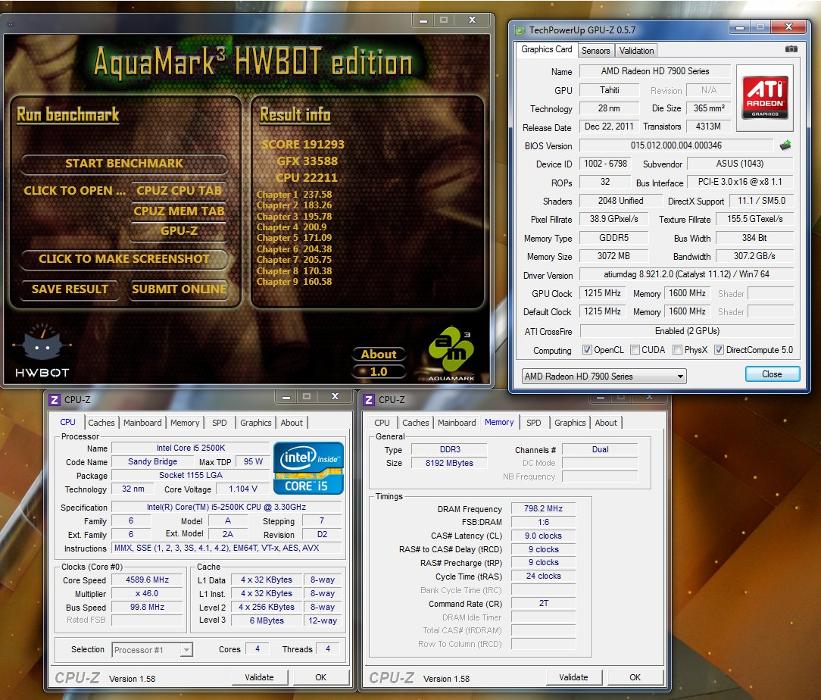Toggle the DirectCompute 5.0 checkbox
821x700 pixels.
point(719,350)
